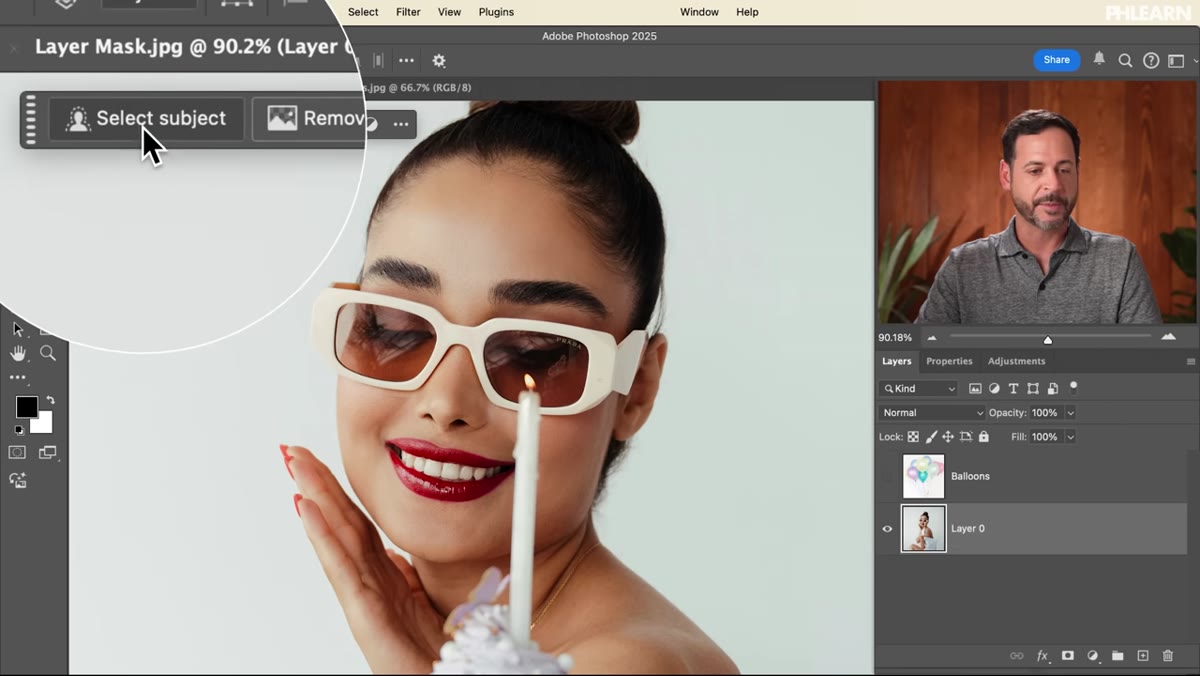
Task: Click the swap foreground/background colors arrow
Action: (50, 401)
